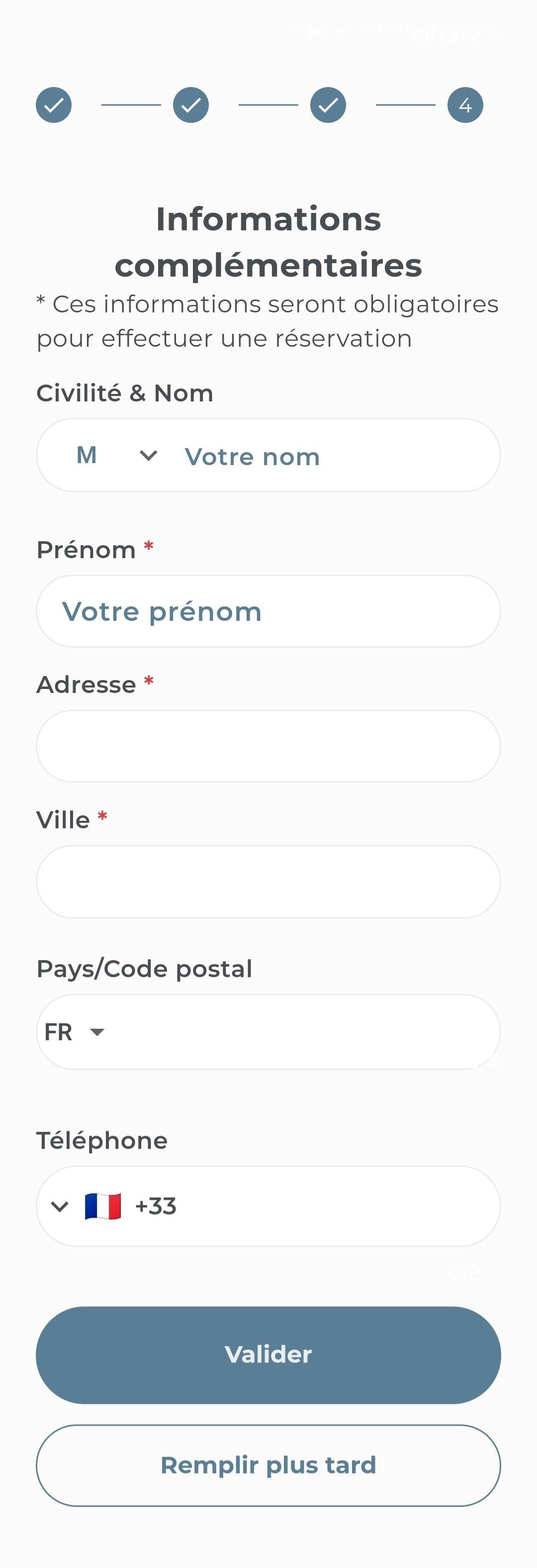
Task: Select the 'M' civilité value
Action: coord(87,455)
